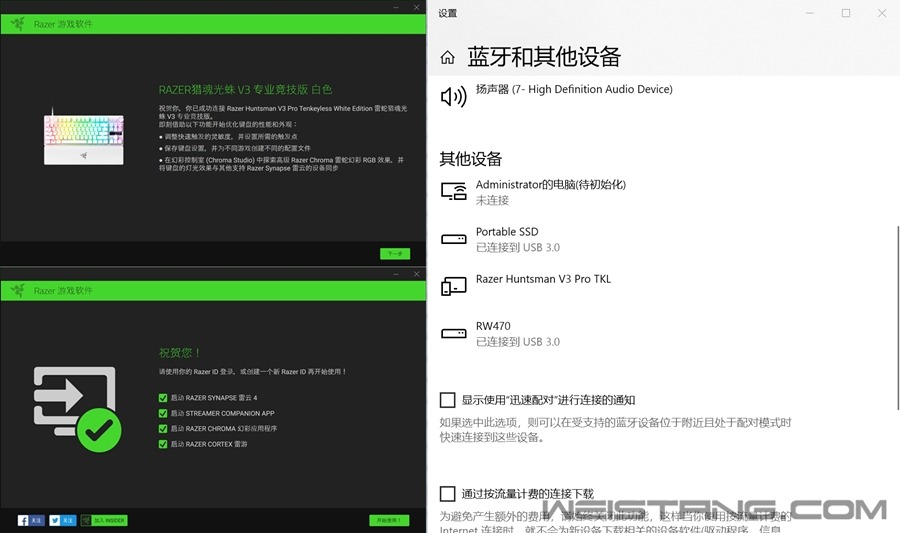900x533 pixels.
Task: Click the RAZER猎魂光蛛 V3 专业竞技版 白色 title
Action: (246, 90)
